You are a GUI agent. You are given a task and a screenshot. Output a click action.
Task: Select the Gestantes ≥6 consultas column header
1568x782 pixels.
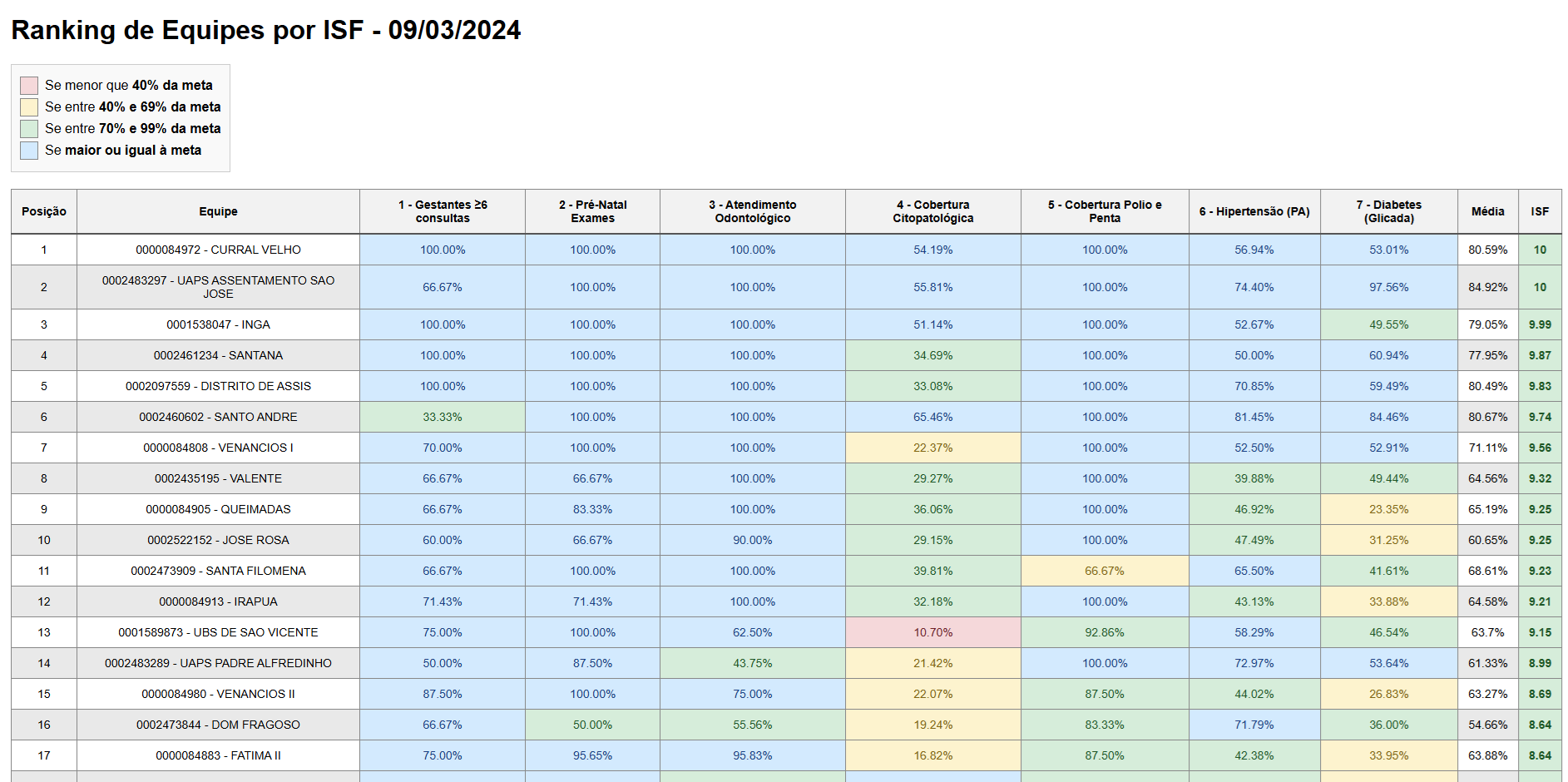point(443,212)
